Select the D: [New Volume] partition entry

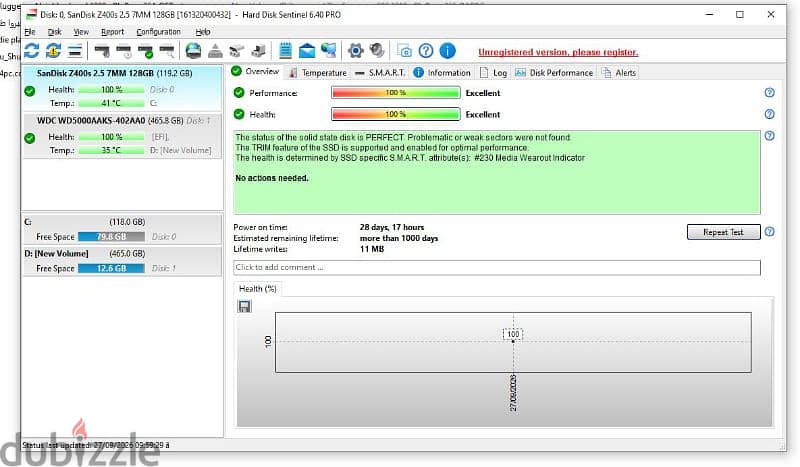122,261
